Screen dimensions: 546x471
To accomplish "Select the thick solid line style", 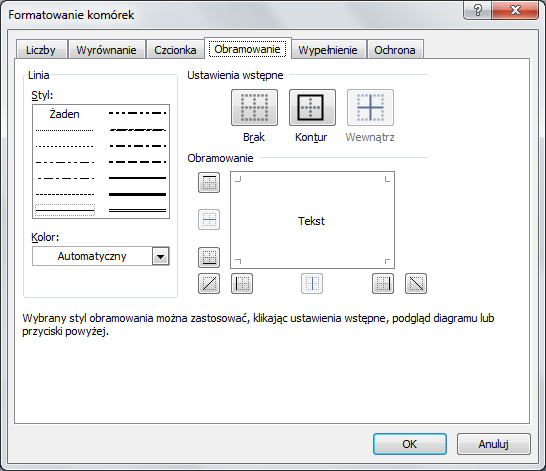I will (138, 194).
